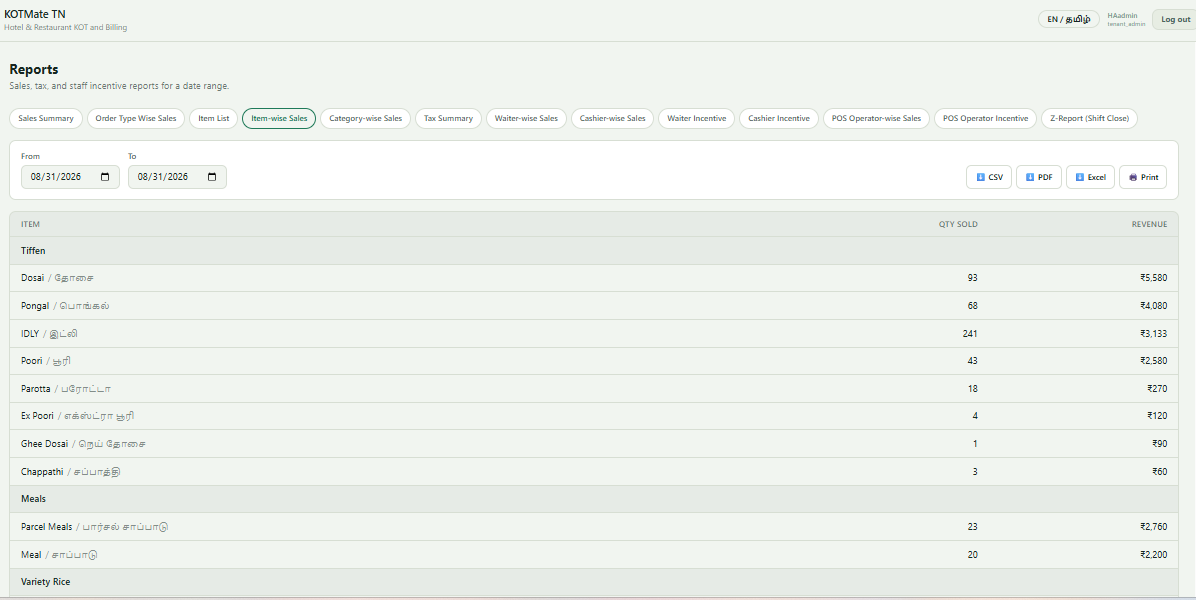Select the Item List tab

coord(214,118)
